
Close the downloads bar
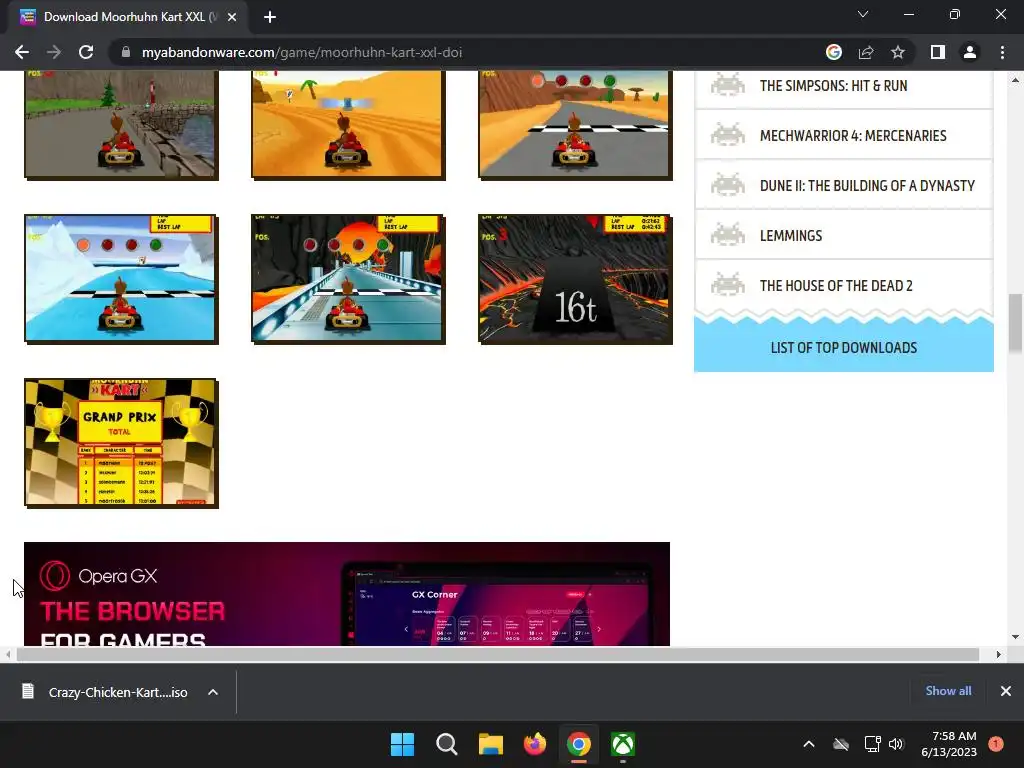[x=1006, y=691]
